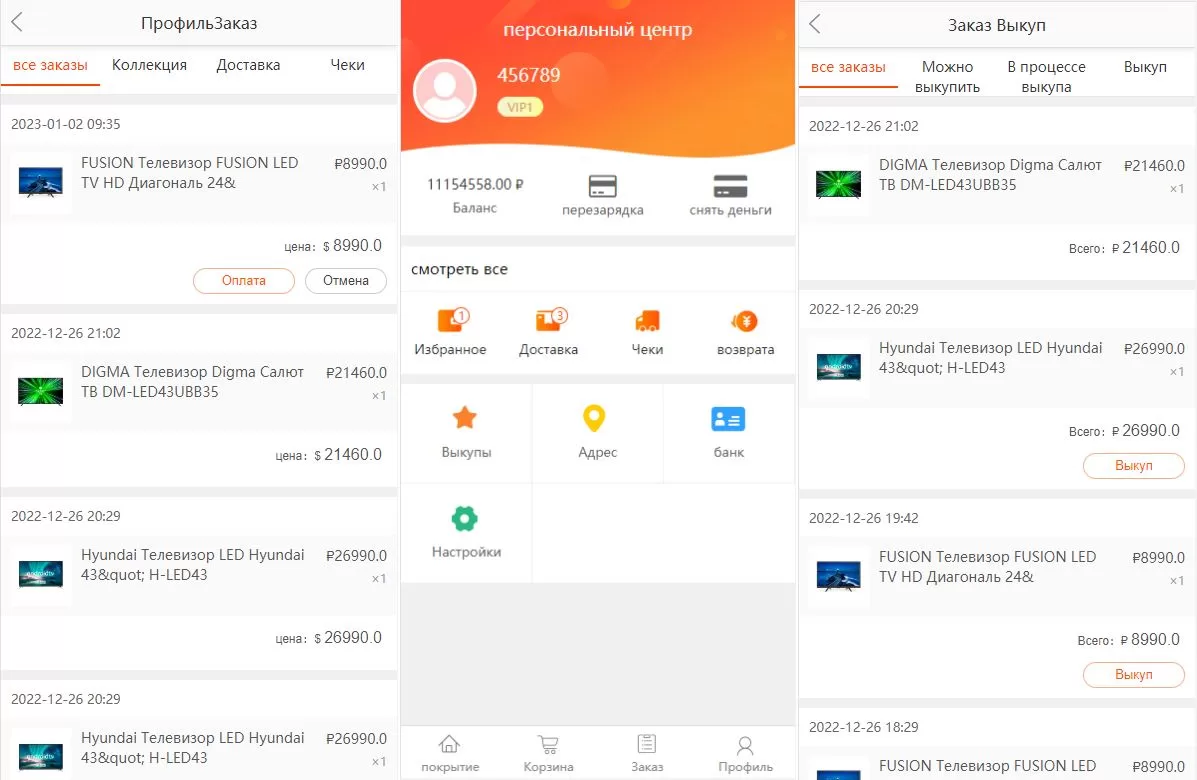Open Избранное favorites icon

point(452,320)
